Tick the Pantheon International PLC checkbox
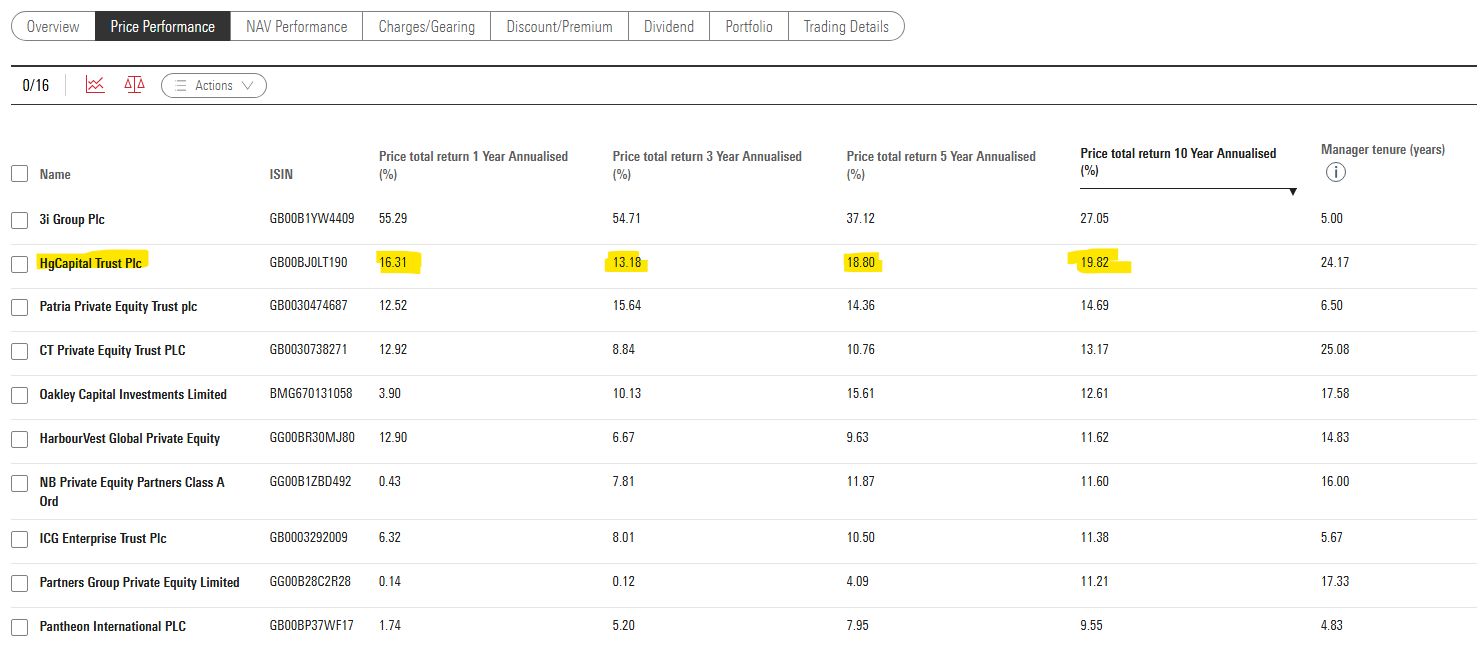This screenshot has height=650, width=1483. tap(19, 627)
